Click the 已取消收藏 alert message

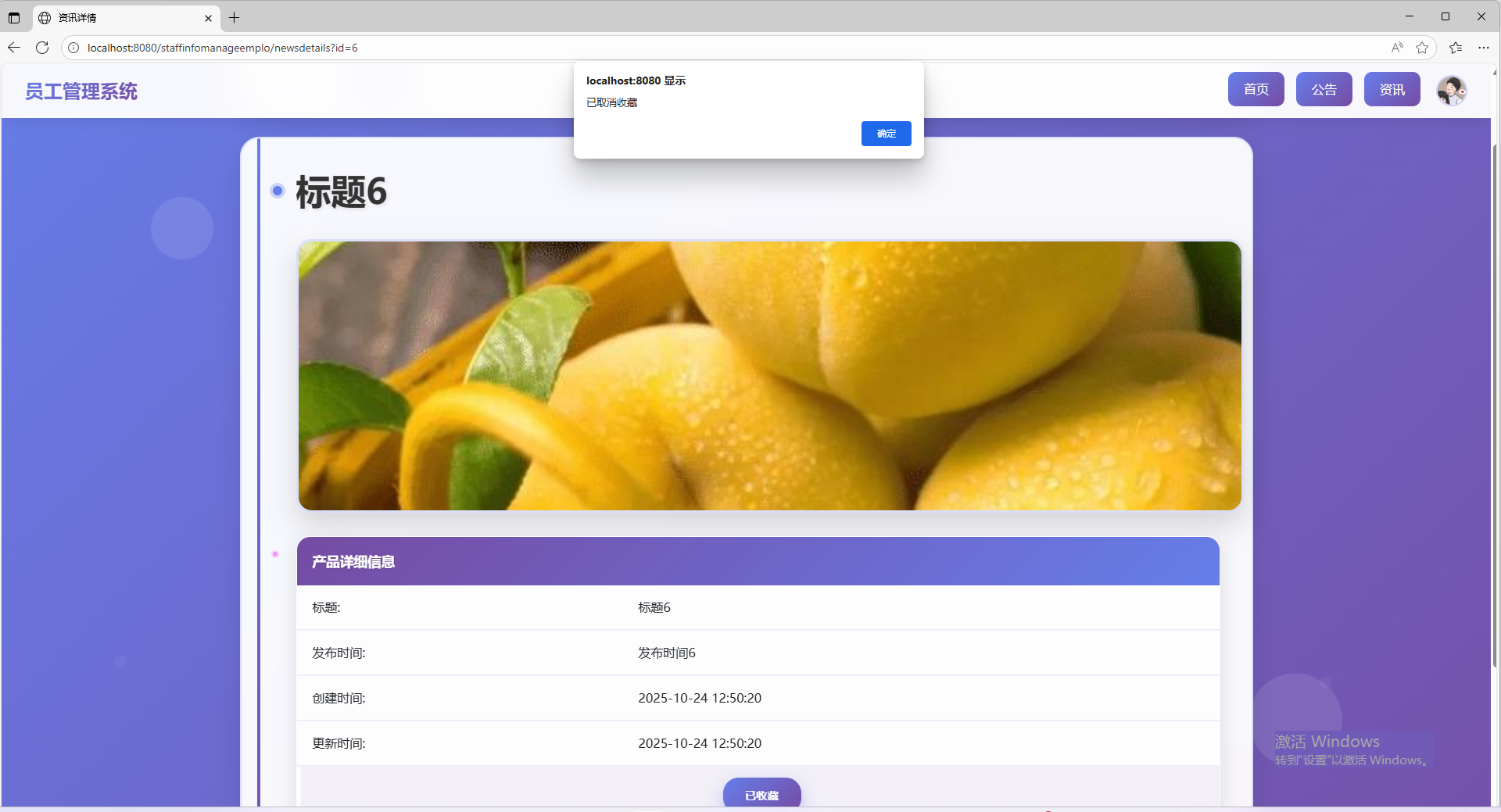pyautogui.click(x=612, y=102)
